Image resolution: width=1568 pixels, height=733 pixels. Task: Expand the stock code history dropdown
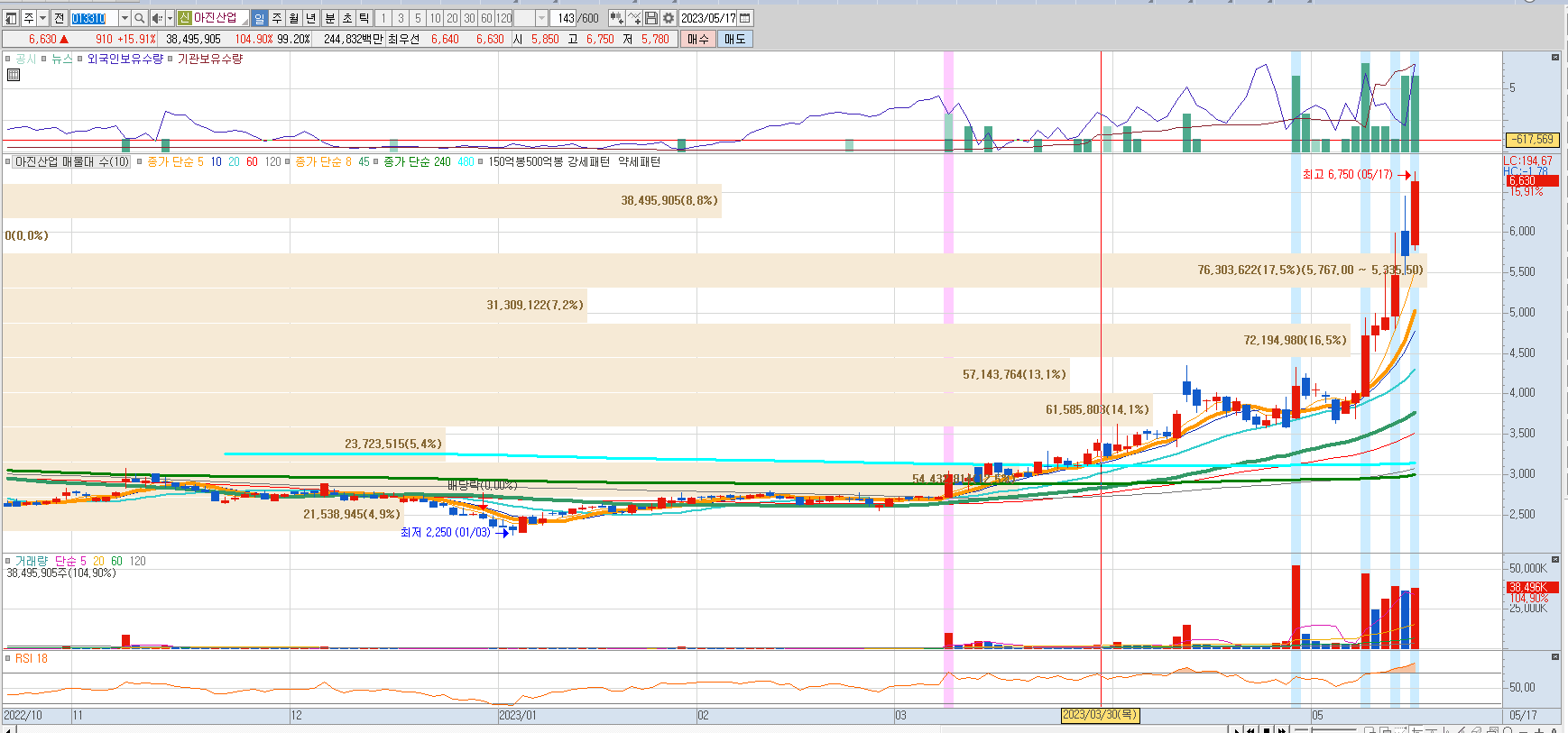click(x=125, y=18)
